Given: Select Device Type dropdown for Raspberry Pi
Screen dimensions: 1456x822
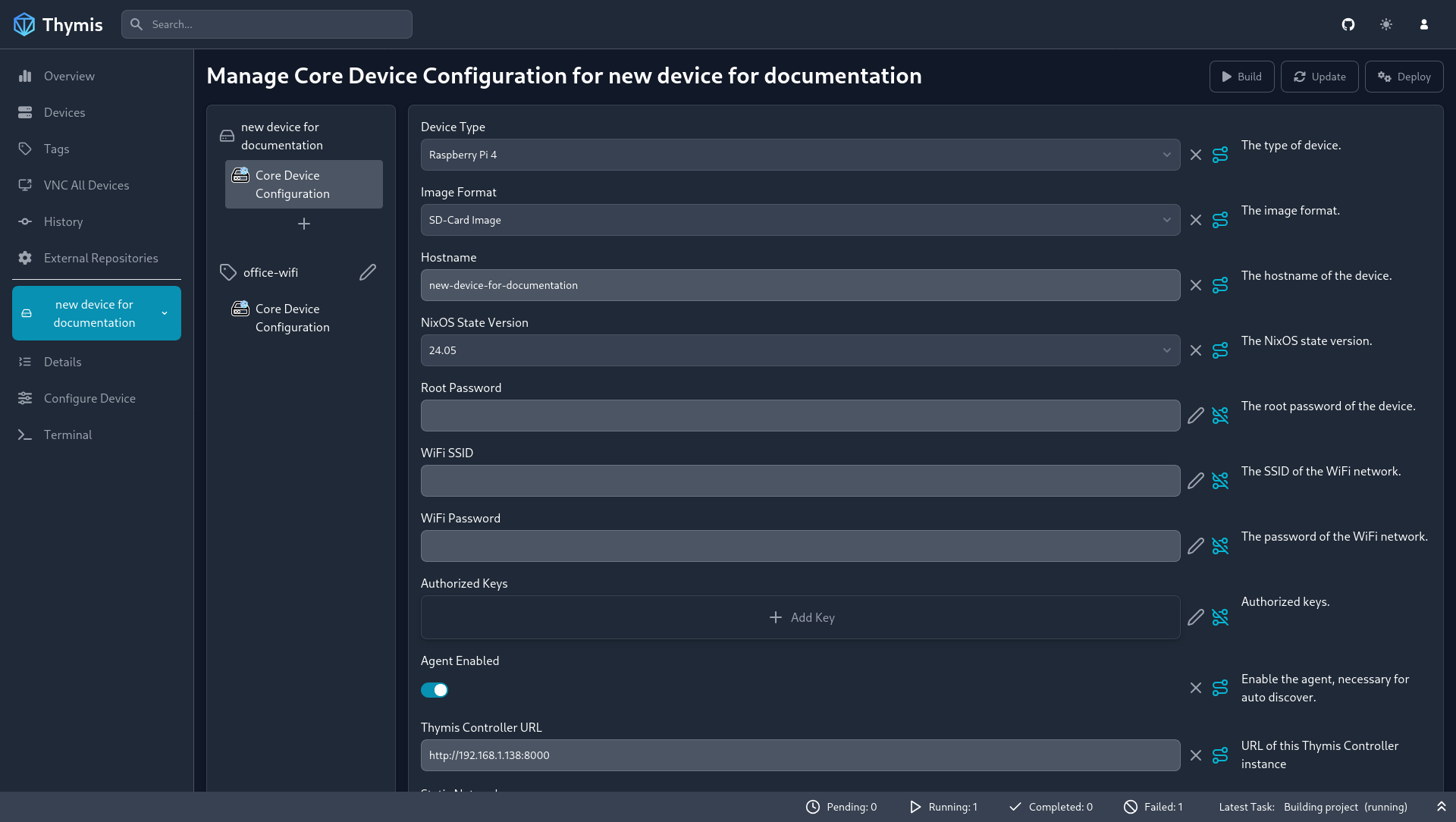Looking at the screenshot, I should [800, 154].
